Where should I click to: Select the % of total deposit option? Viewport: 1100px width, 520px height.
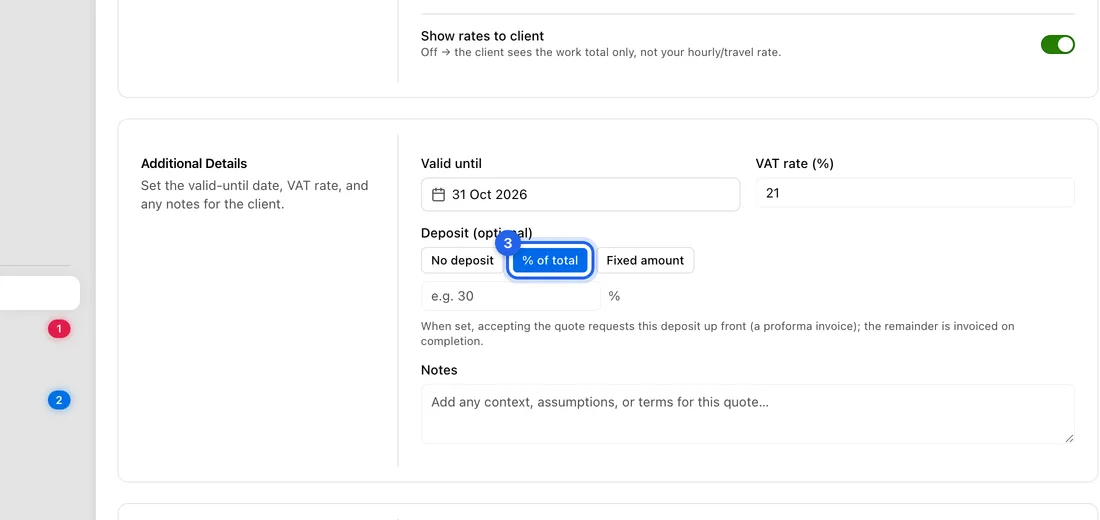pyautogui.click(x=550, y=260)
